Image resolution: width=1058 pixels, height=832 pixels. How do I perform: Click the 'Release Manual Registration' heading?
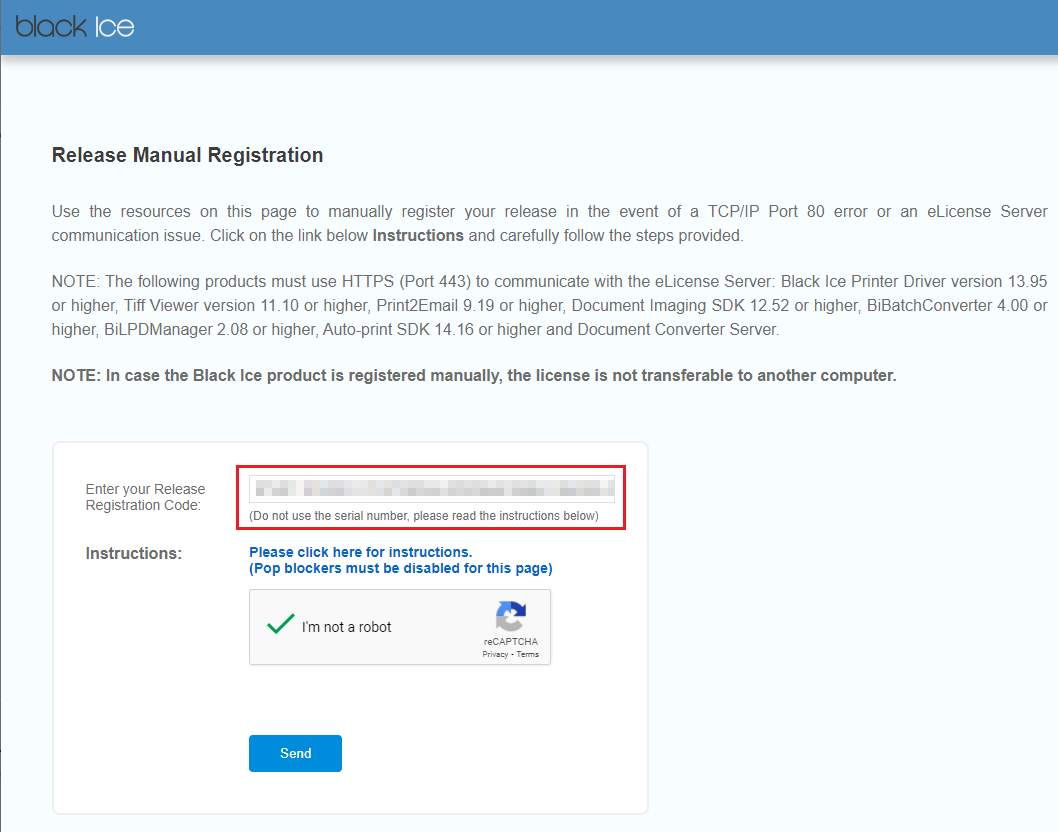(187, 155)
